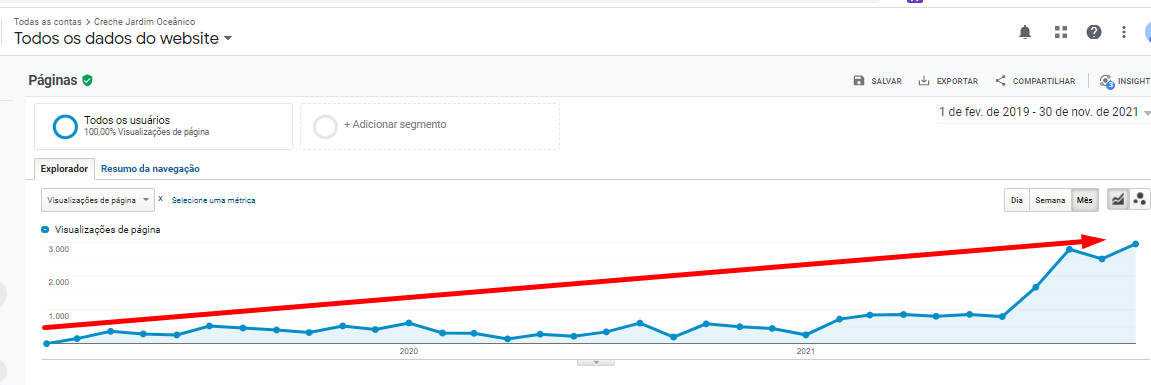Screen dimensions: 1151x385
Task: Click Todas as contas breadcrumb
Action: pos(47,22)
